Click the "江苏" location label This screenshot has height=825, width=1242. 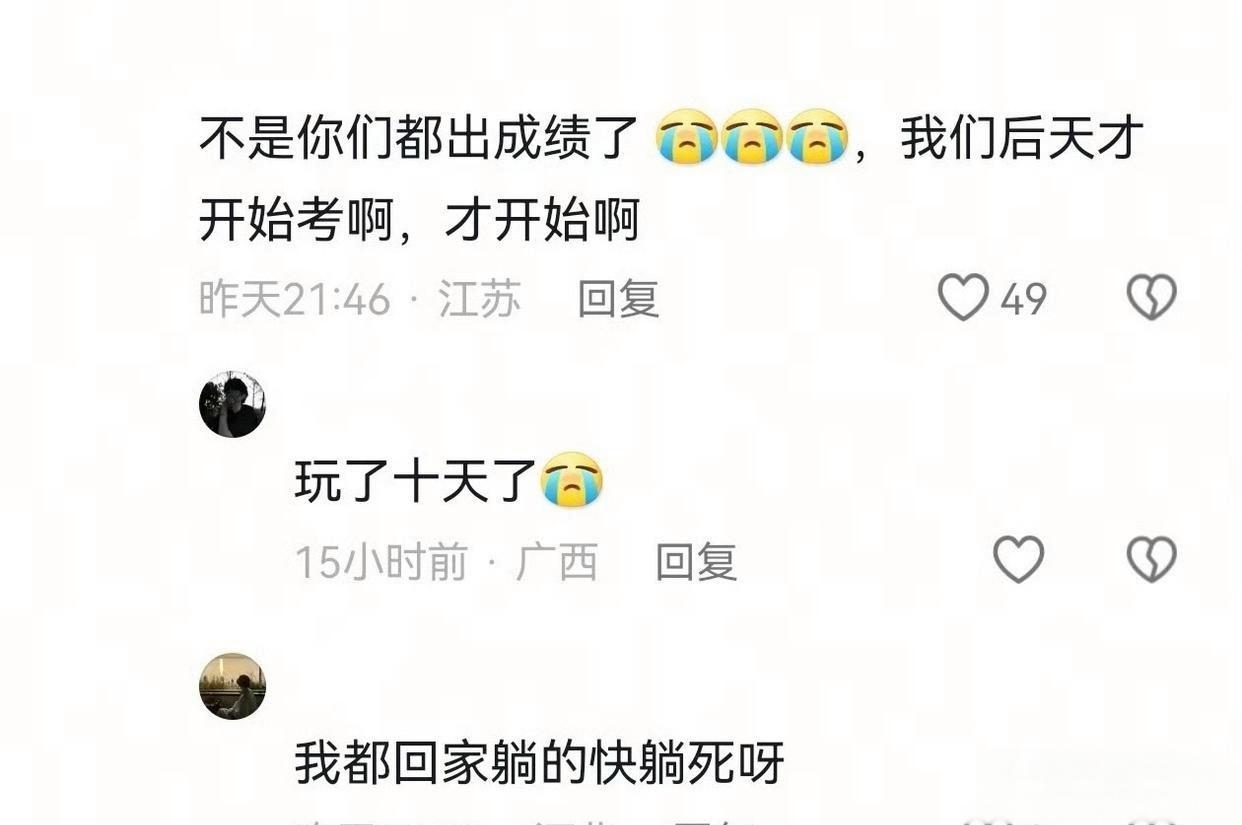pos(480,298)
